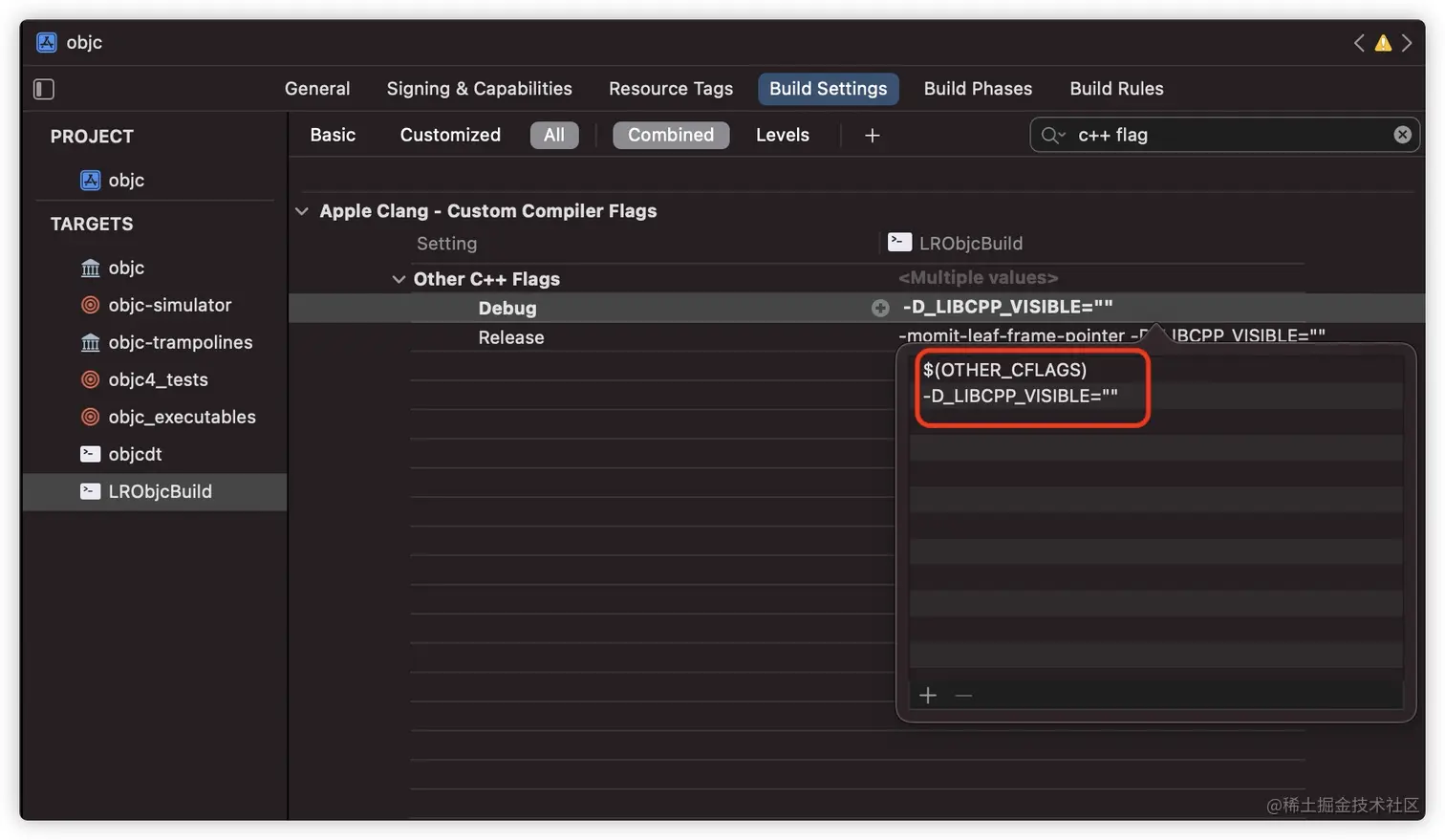Image resolution: width=1445 pixels, height=840 pixels.
Task: Click the objc project blueprint icon
Action: click(x=90, y=180)
